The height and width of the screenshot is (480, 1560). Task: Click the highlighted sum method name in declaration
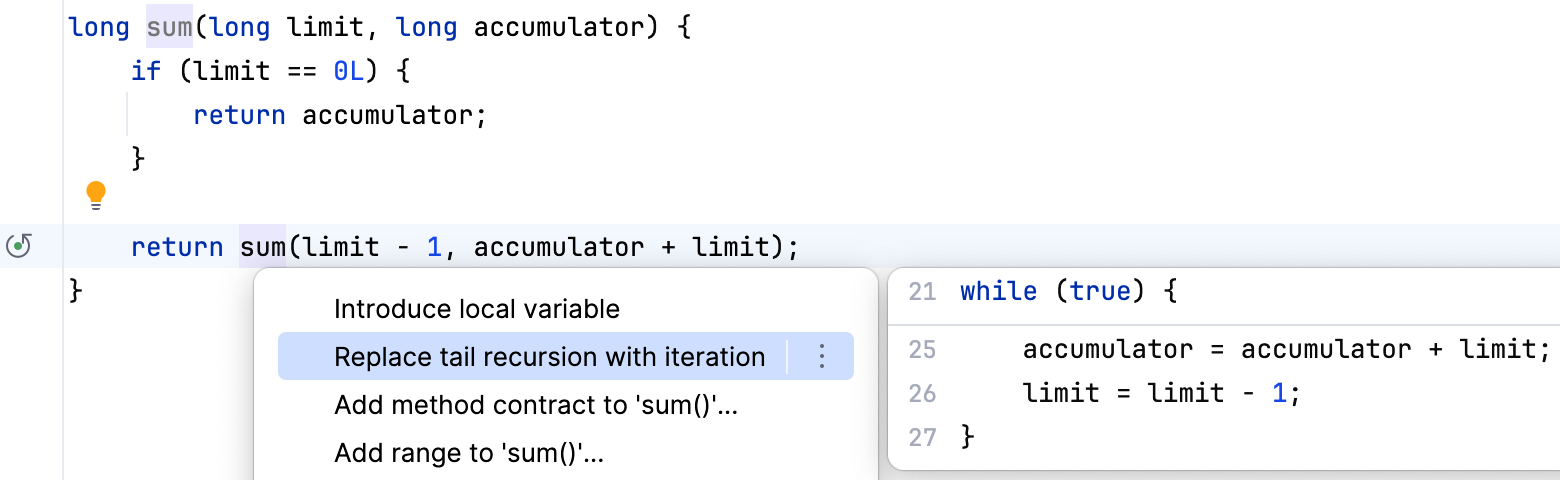[169, 27]
